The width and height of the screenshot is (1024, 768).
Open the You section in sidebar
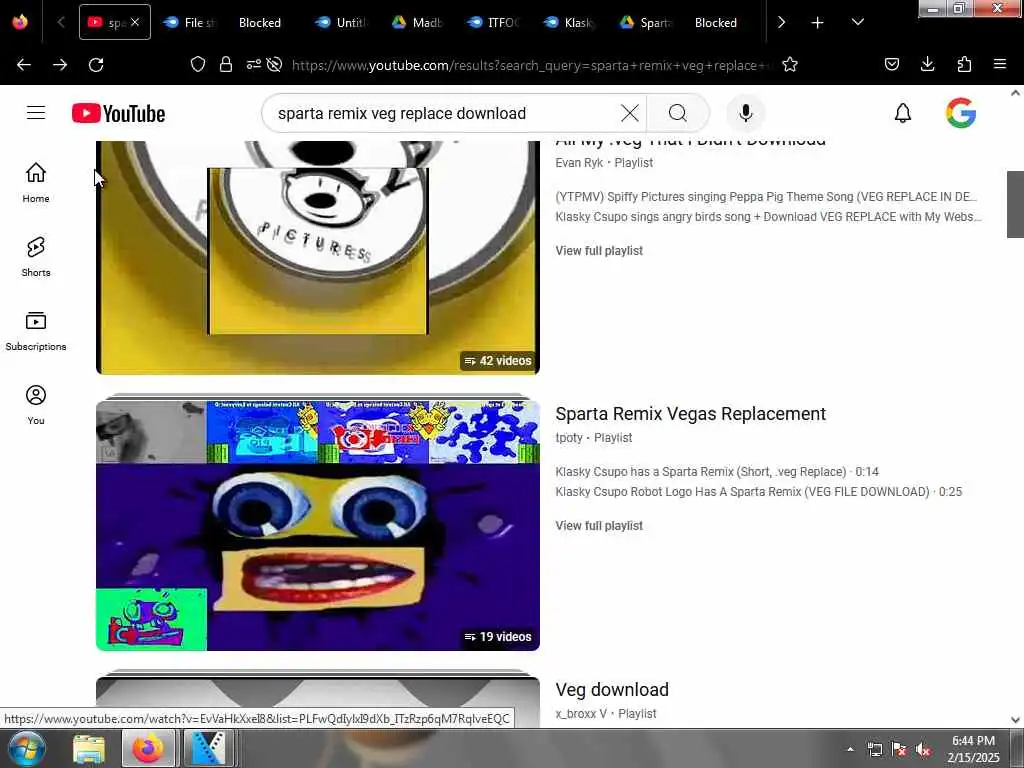click(x=36, y=405)
